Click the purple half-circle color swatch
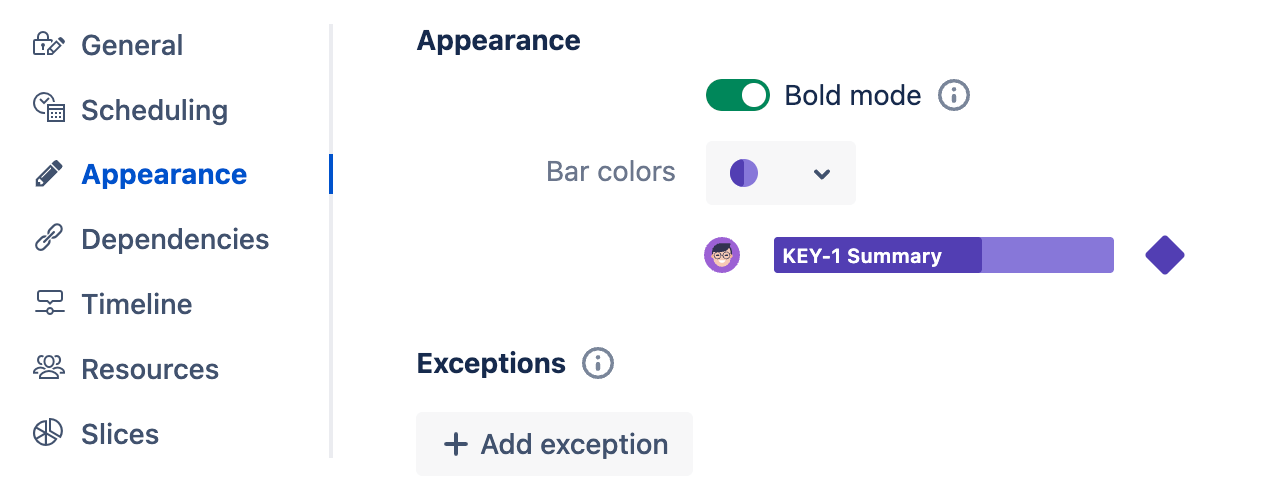This screenshot has width=1286, height=500. (x=744, y=173)
